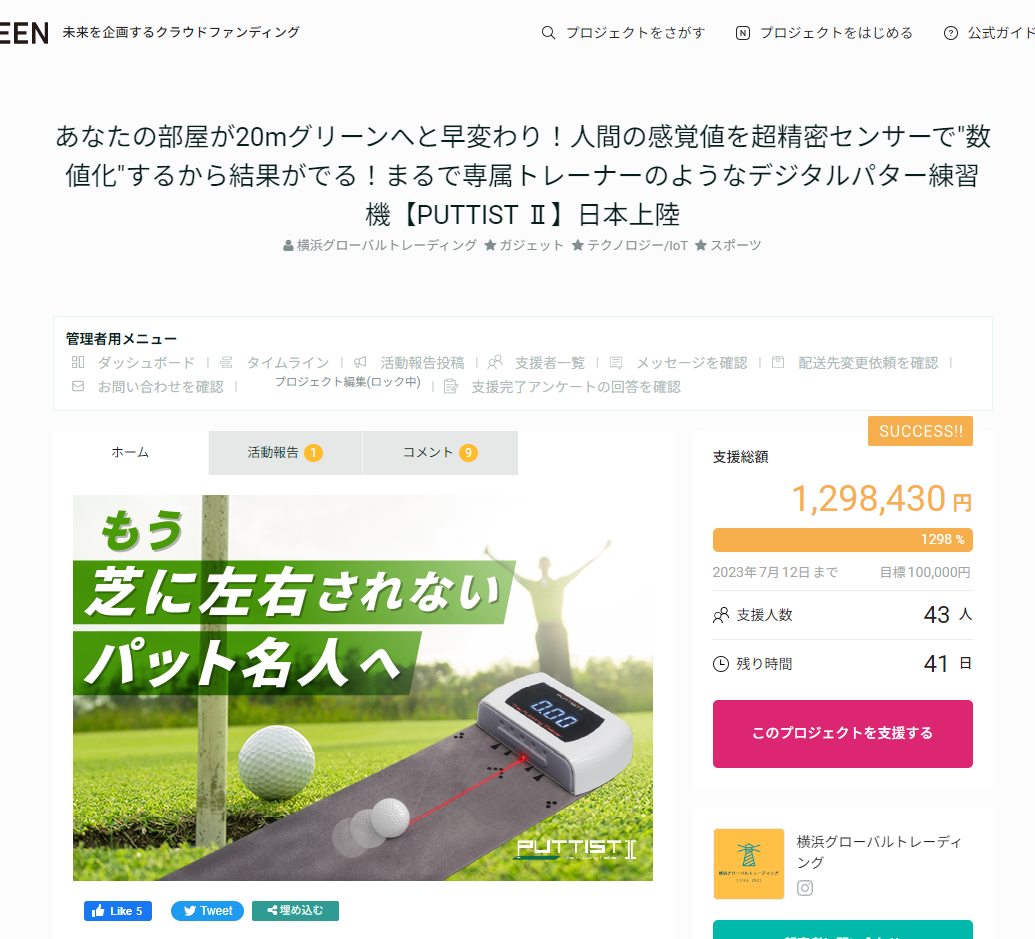Click the Tweet button
Screen dimensions: 1035x939
coord(207,911)
